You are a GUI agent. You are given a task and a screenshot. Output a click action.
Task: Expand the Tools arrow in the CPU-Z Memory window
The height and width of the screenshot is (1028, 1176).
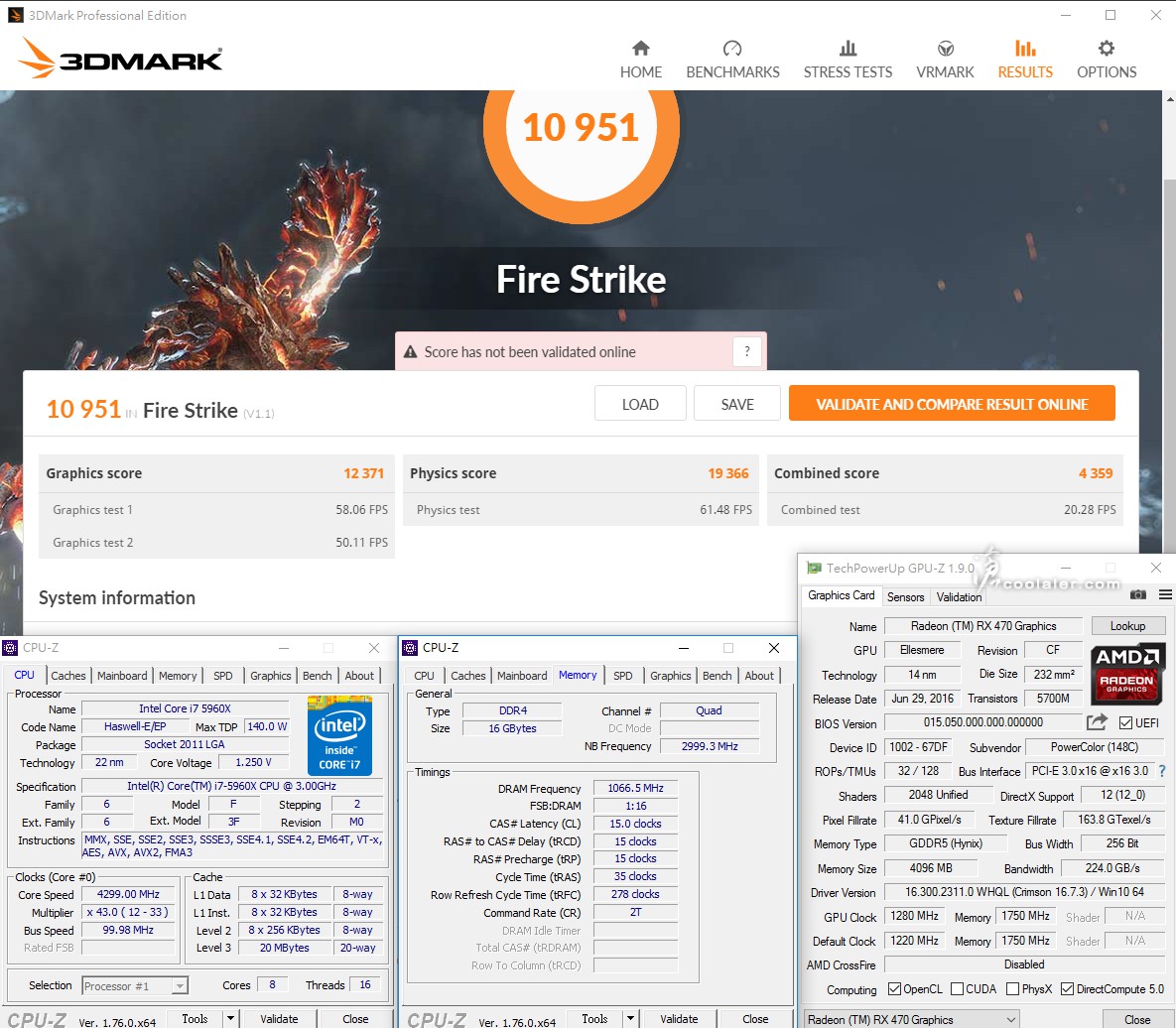(631, 1018)
